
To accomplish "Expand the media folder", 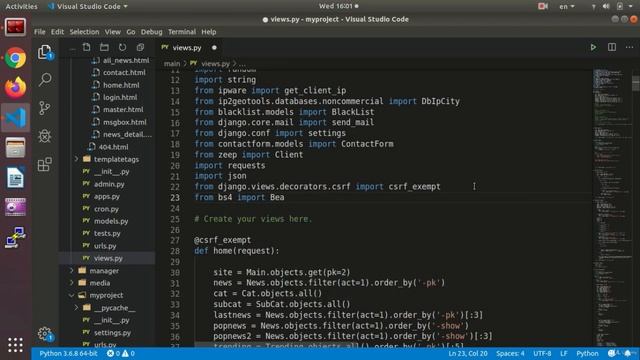I will pos(100,283).
